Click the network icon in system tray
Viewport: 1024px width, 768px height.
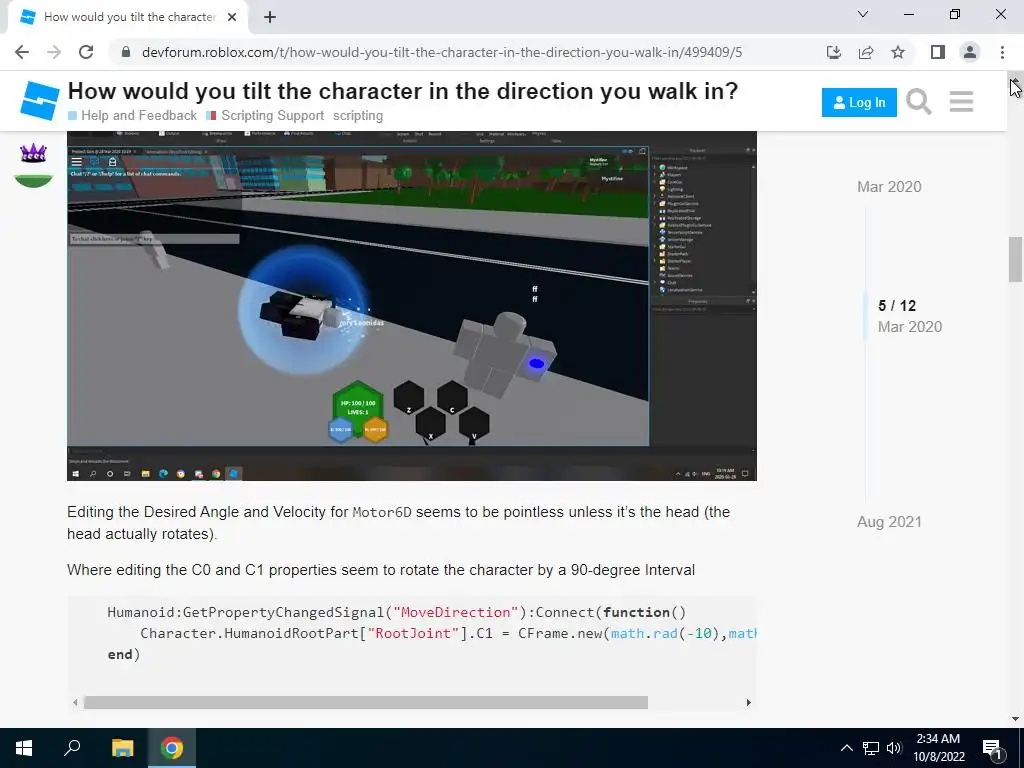coord(871,748)
